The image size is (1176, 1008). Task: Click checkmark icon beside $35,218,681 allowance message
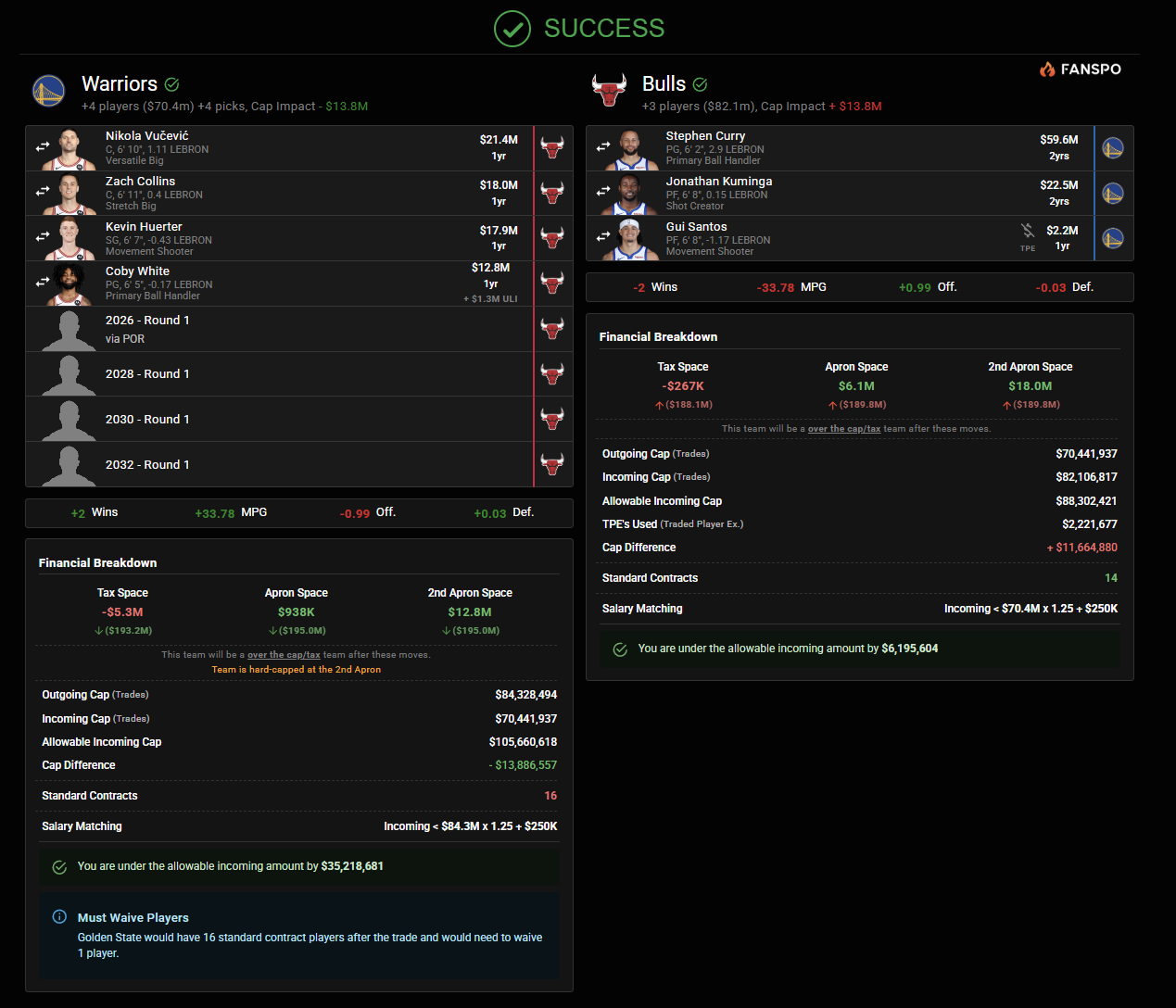click(x=59, y=867)
